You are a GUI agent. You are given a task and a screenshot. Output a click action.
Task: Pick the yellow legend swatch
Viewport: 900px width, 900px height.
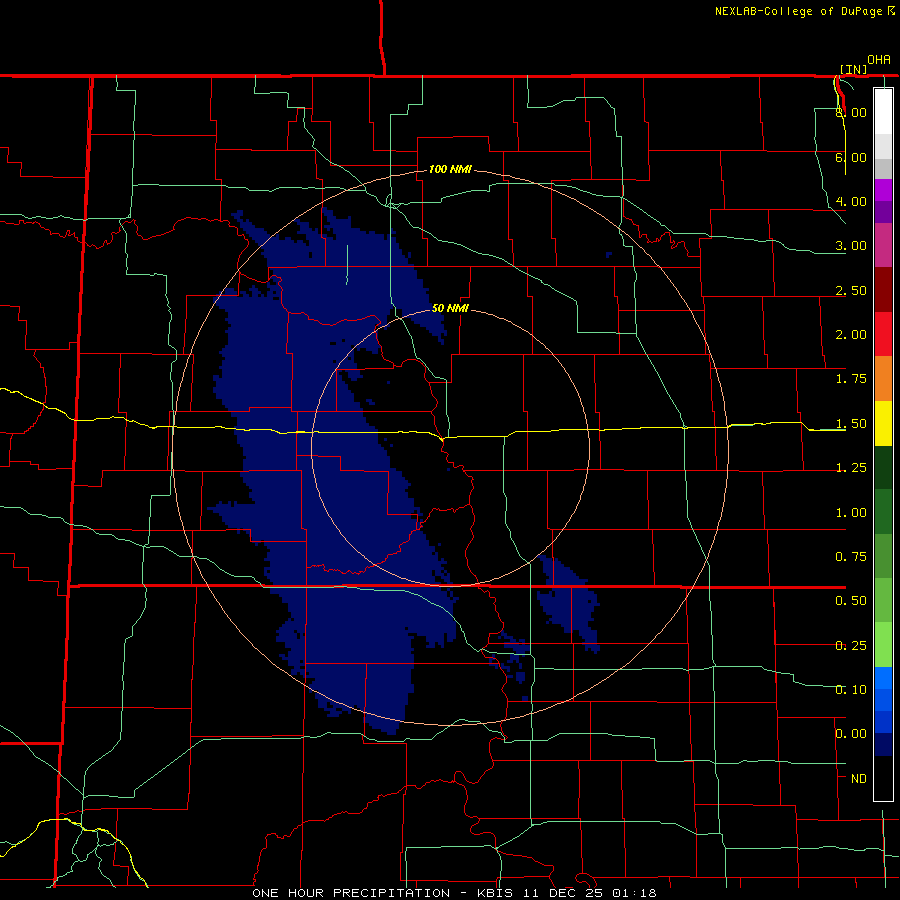pyautogui.click(x=883, y=423)
